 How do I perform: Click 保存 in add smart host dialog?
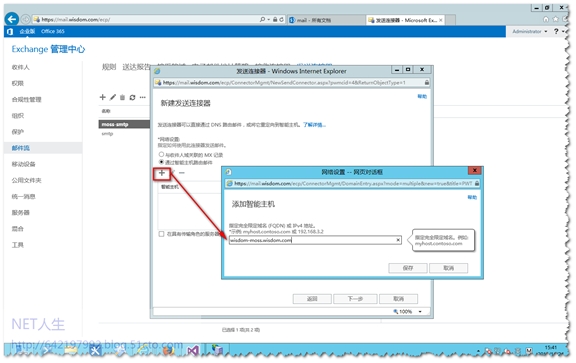408,268
